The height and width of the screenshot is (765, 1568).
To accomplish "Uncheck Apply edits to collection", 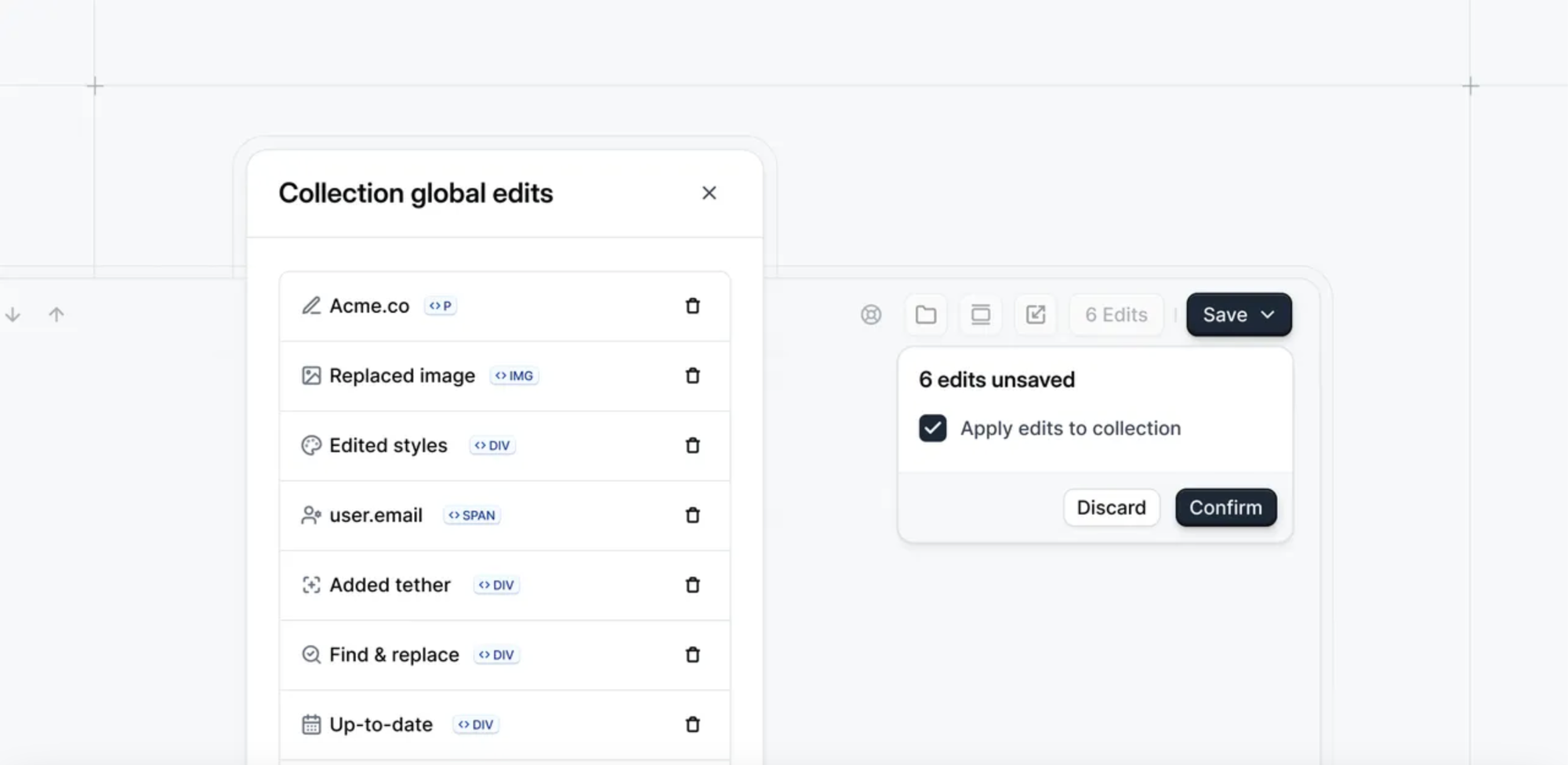I will (x=933, y=428).
